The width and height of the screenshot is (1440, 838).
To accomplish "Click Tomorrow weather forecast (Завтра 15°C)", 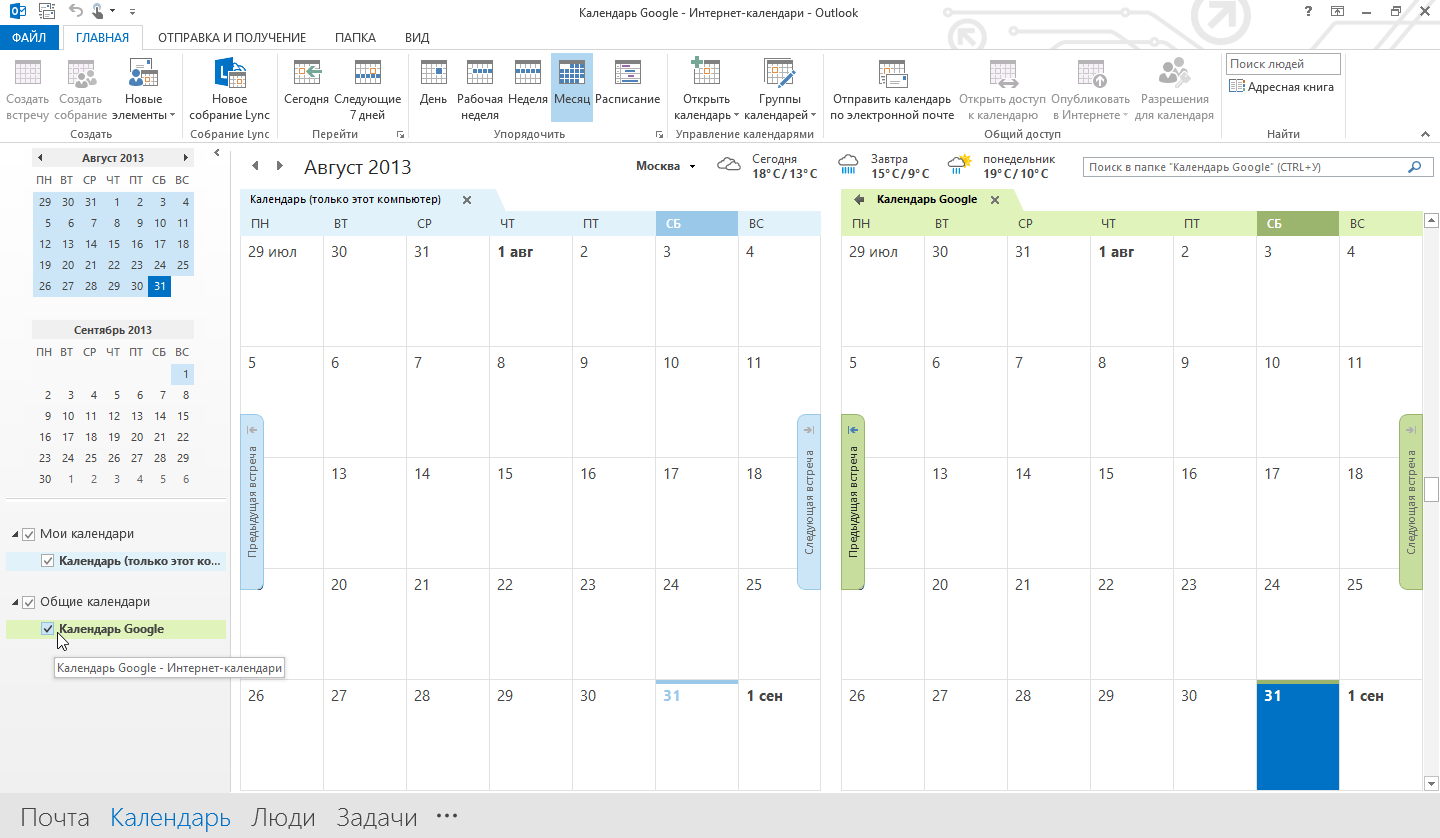I will coord(884,166).
